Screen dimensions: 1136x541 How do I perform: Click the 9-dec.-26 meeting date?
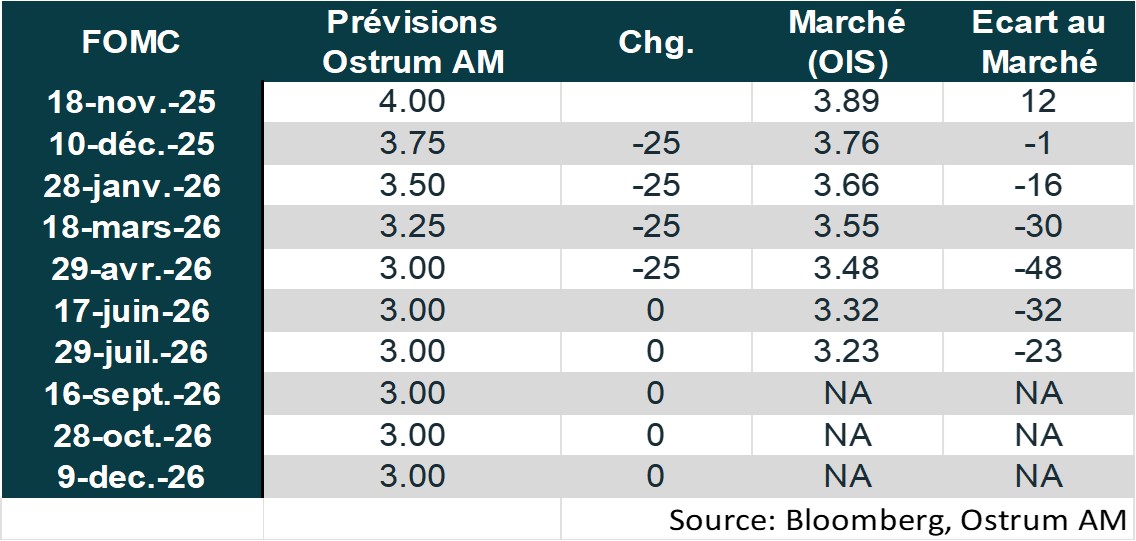click(131, 477)
